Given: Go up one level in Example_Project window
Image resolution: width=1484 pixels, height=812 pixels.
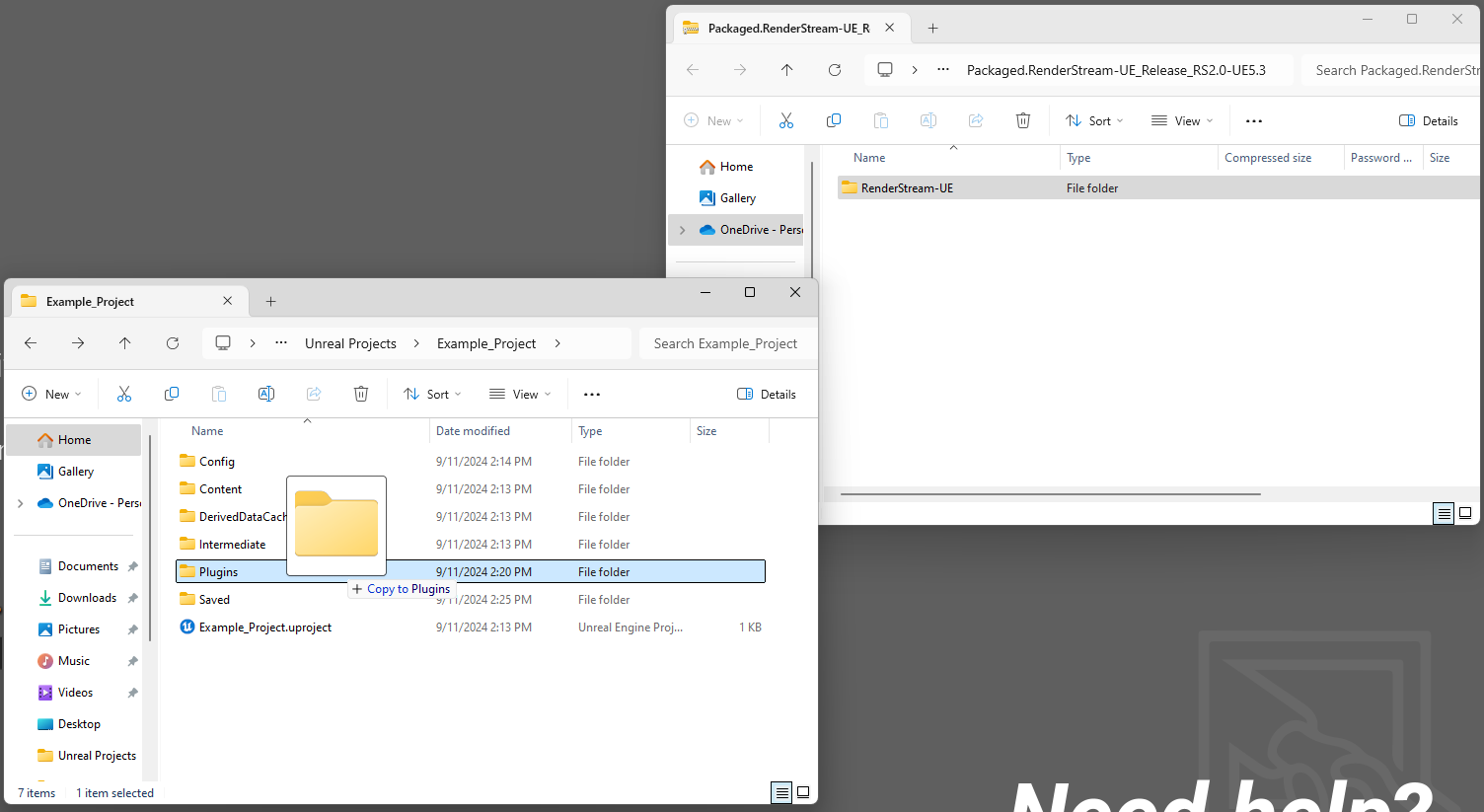Looking at the screenshot, I should coord(124,343).
